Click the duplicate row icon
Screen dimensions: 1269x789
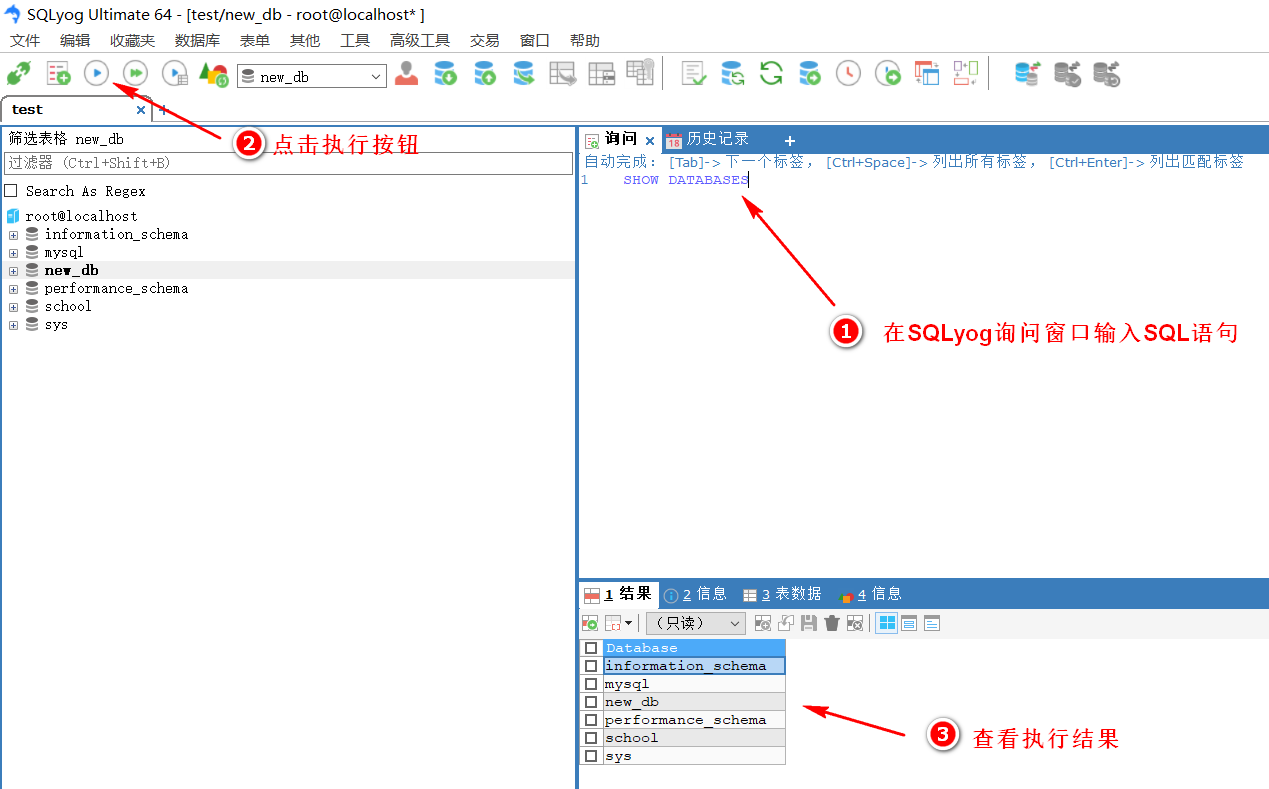[786, 623]
